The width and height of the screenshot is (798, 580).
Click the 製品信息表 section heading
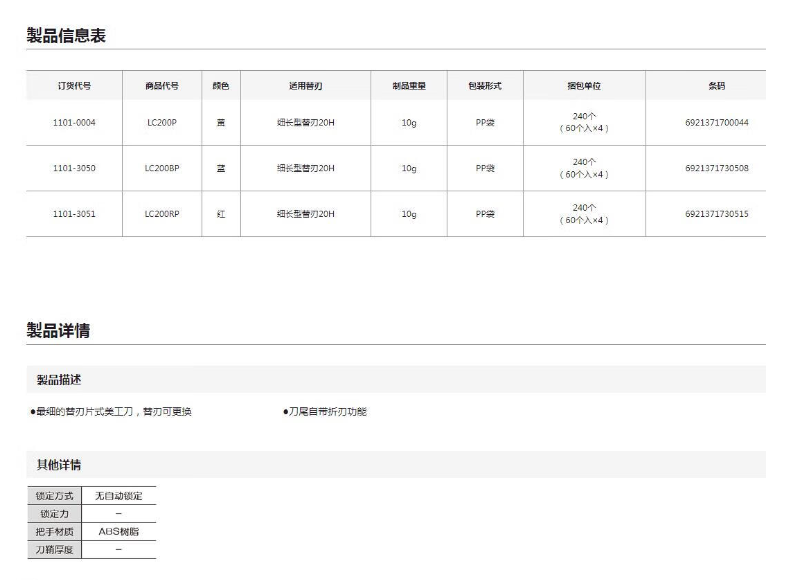point(66,36)
